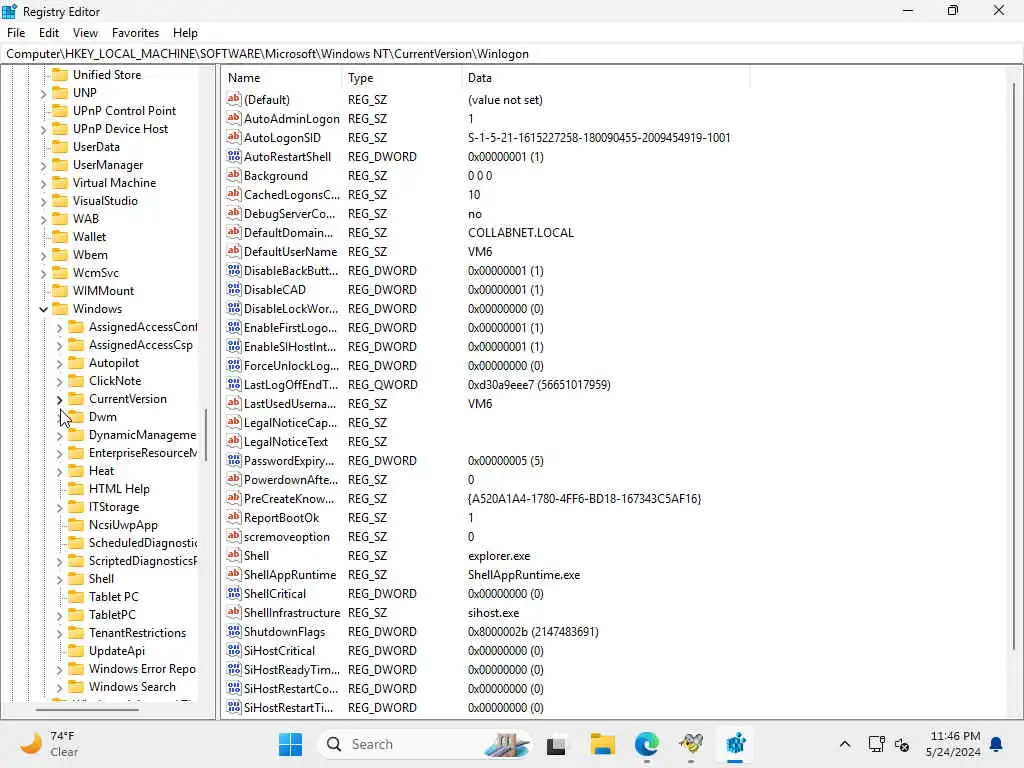1024x768 pixels.
Task: Select the COLLABNET.LOCAL data cell
Action: [x=520, y=232]
